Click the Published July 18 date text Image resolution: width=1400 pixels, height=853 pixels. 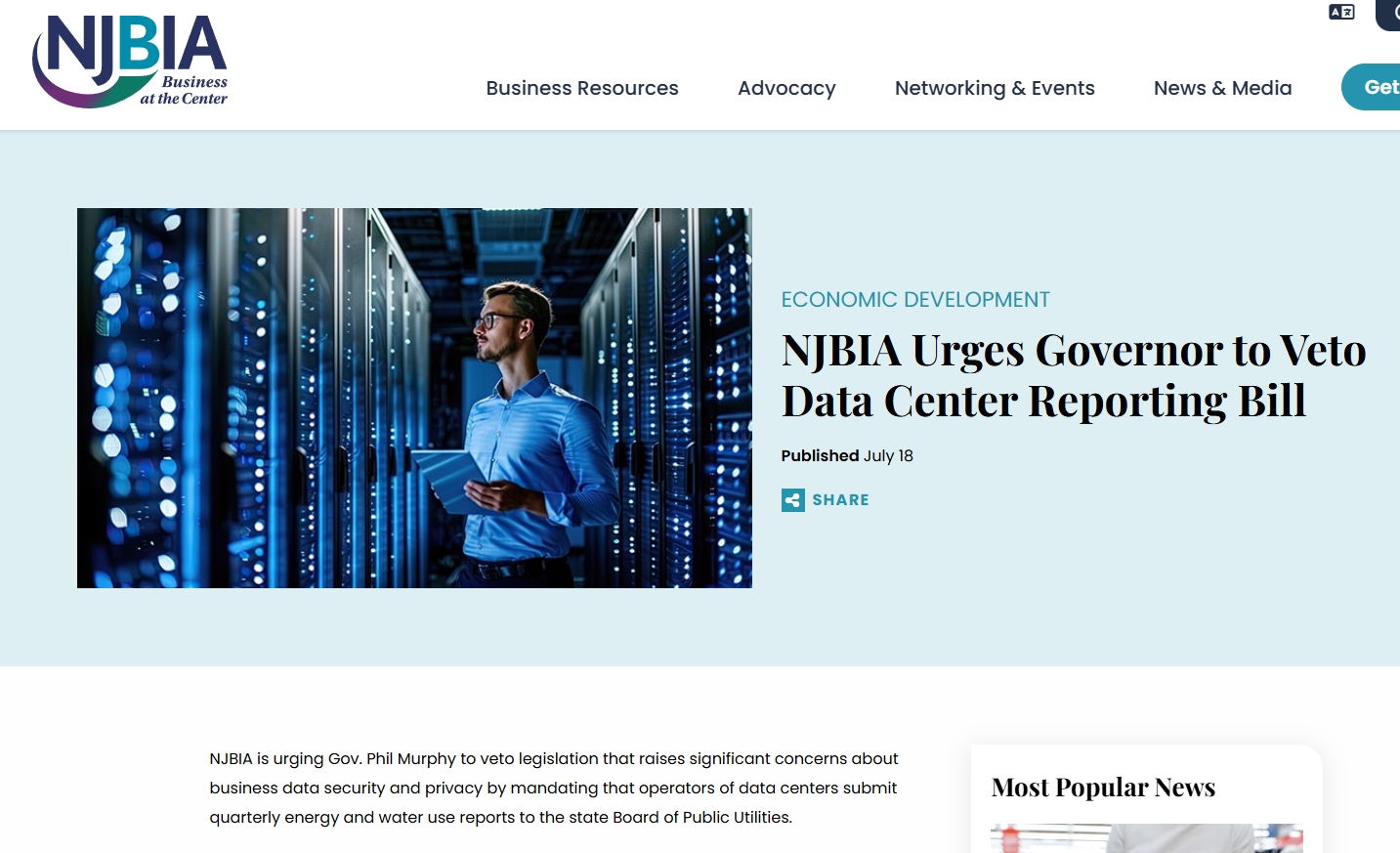847,455
